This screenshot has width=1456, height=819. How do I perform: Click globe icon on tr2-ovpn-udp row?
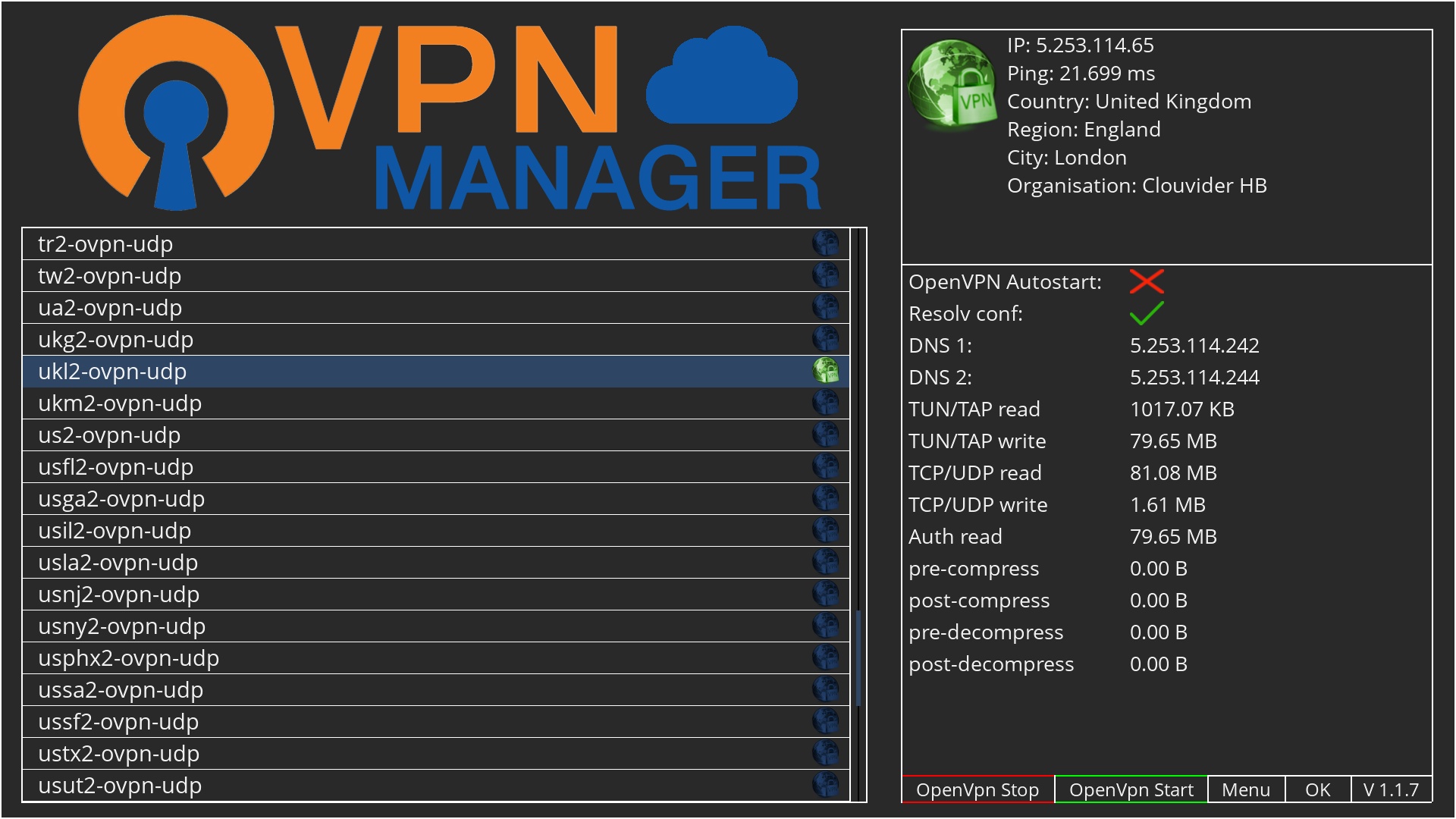826,243
